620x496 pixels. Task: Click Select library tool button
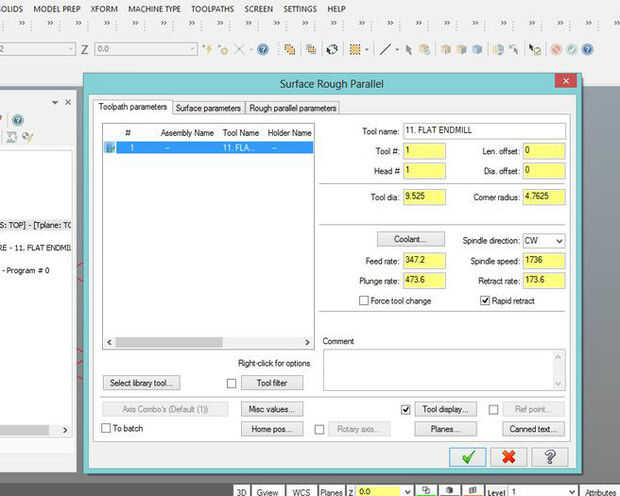coord(141,383)
